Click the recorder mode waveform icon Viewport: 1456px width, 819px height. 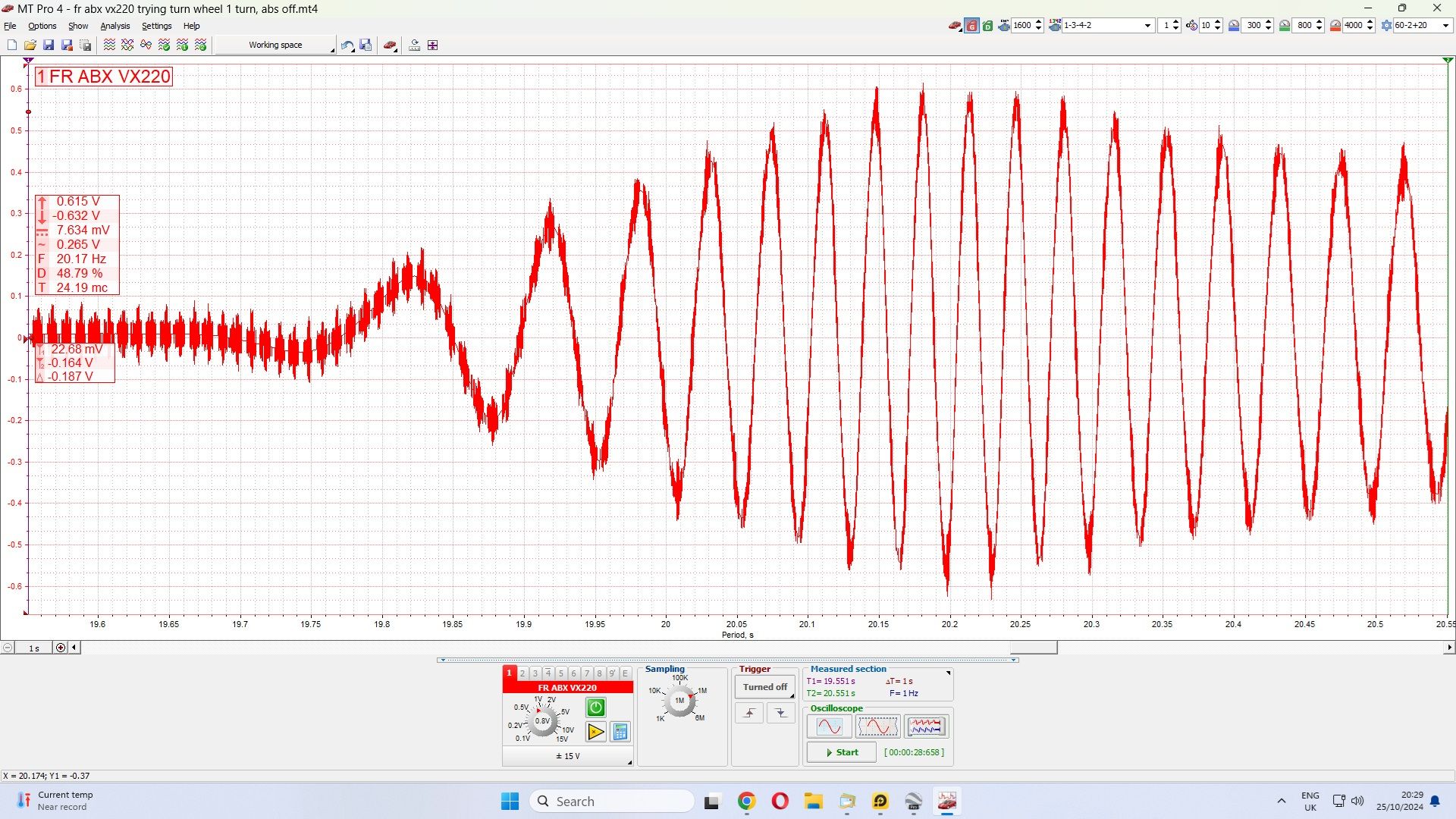click(x=926, y=726)
